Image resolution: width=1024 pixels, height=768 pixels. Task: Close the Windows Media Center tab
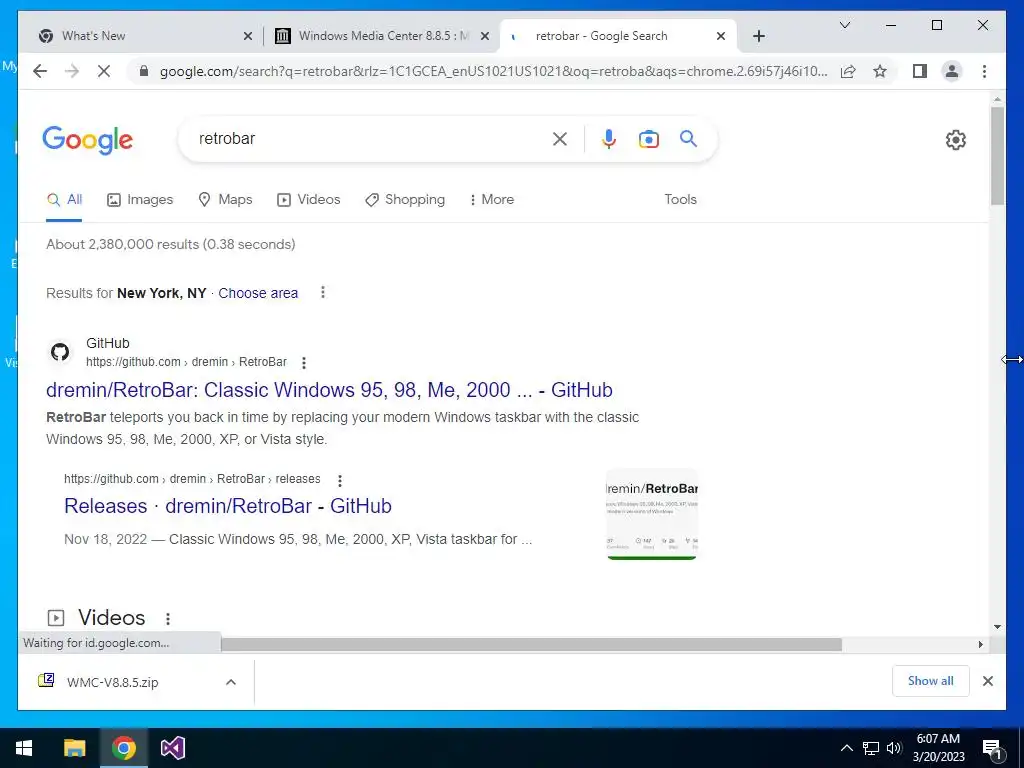coord(485,36)
